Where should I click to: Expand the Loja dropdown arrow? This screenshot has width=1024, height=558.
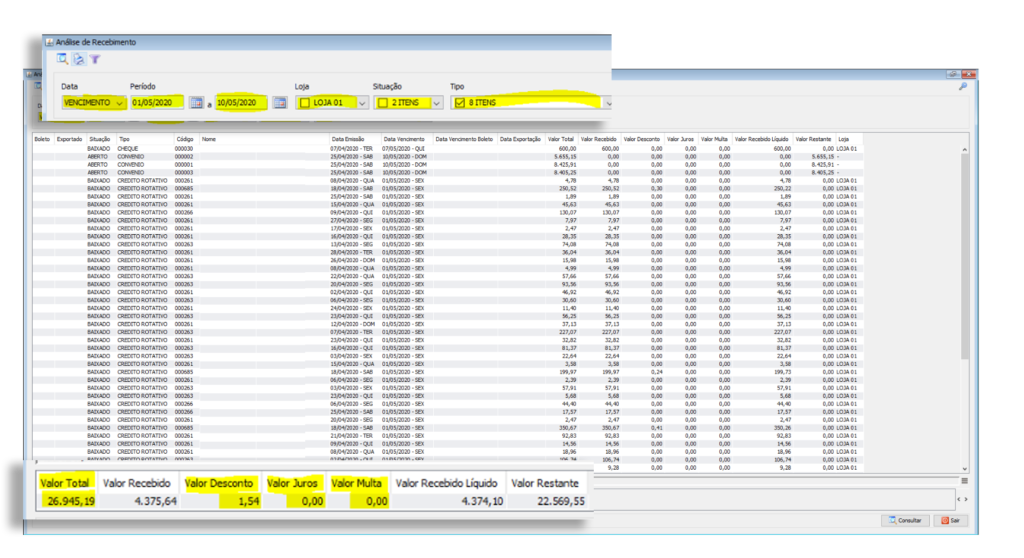pyautogui.click(x=362, y=103)
